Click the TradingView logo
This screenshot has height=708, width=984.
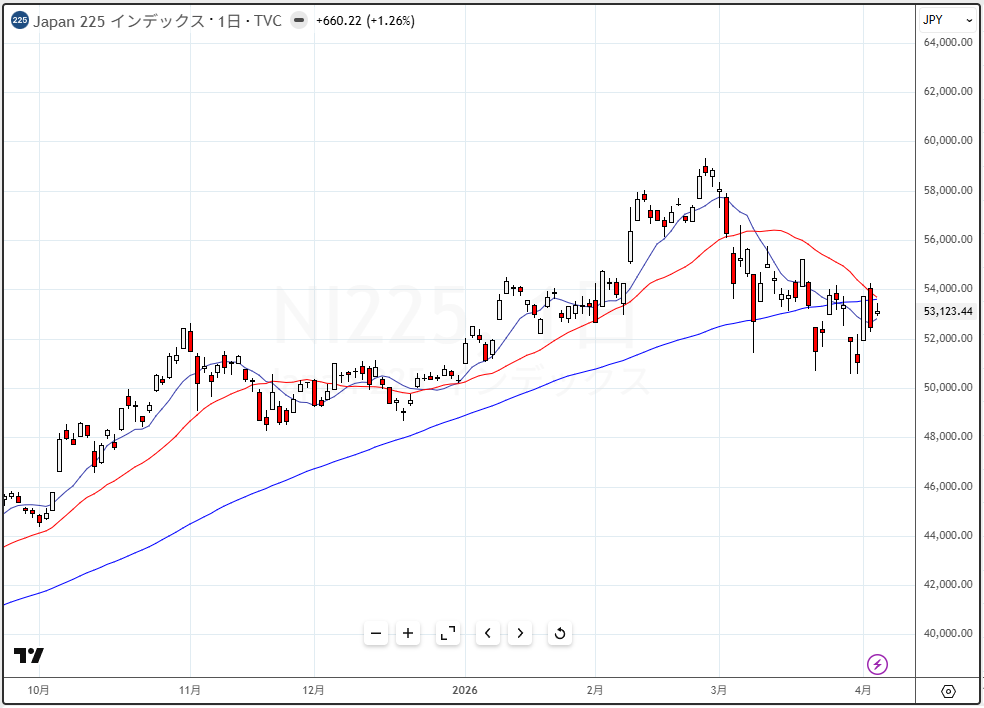point(28,656)
